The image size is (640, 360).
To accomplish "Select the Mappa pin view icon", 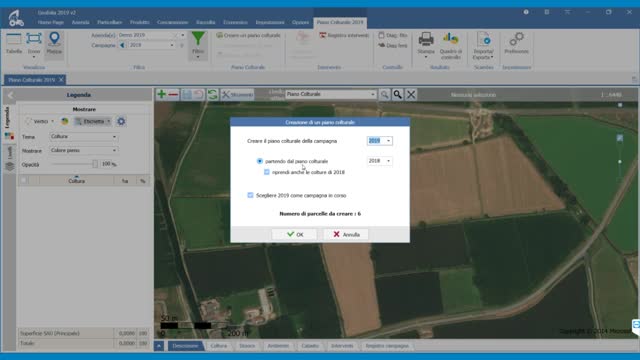I will 54,40.
